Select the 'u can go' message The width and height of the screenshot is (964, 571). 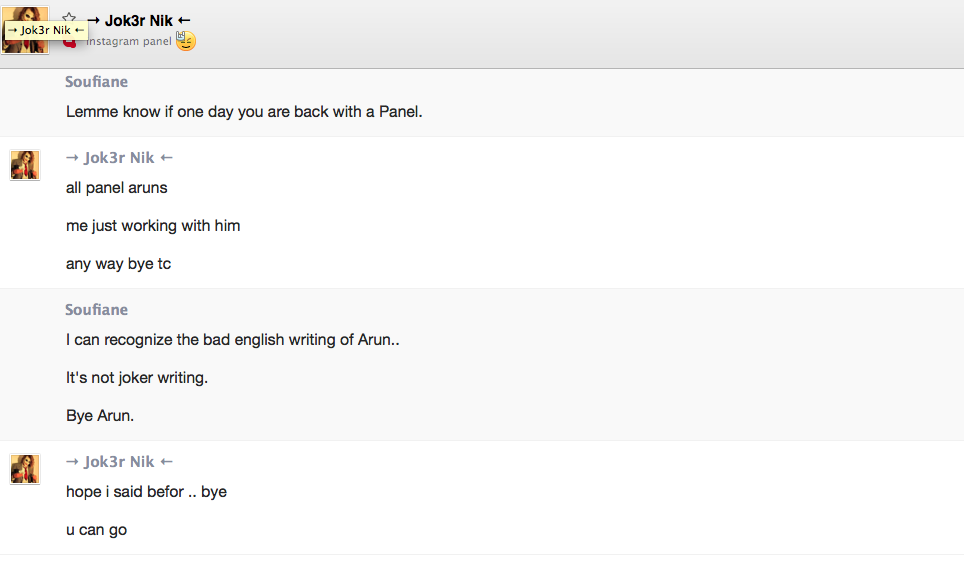97,530
